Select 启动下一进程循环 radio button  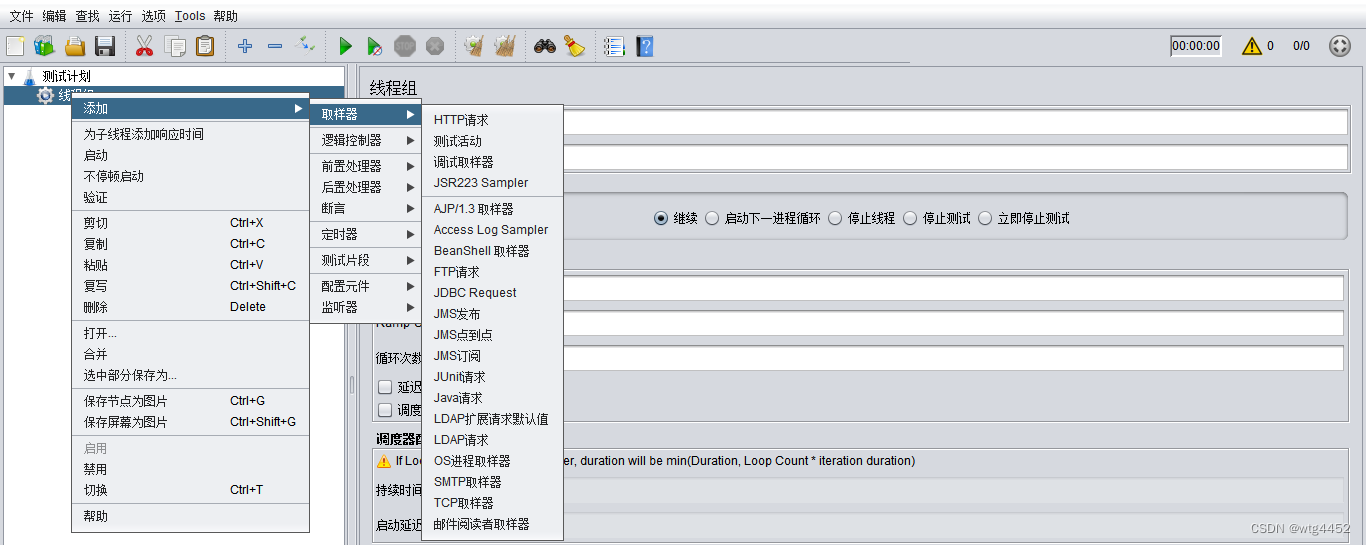712,218
